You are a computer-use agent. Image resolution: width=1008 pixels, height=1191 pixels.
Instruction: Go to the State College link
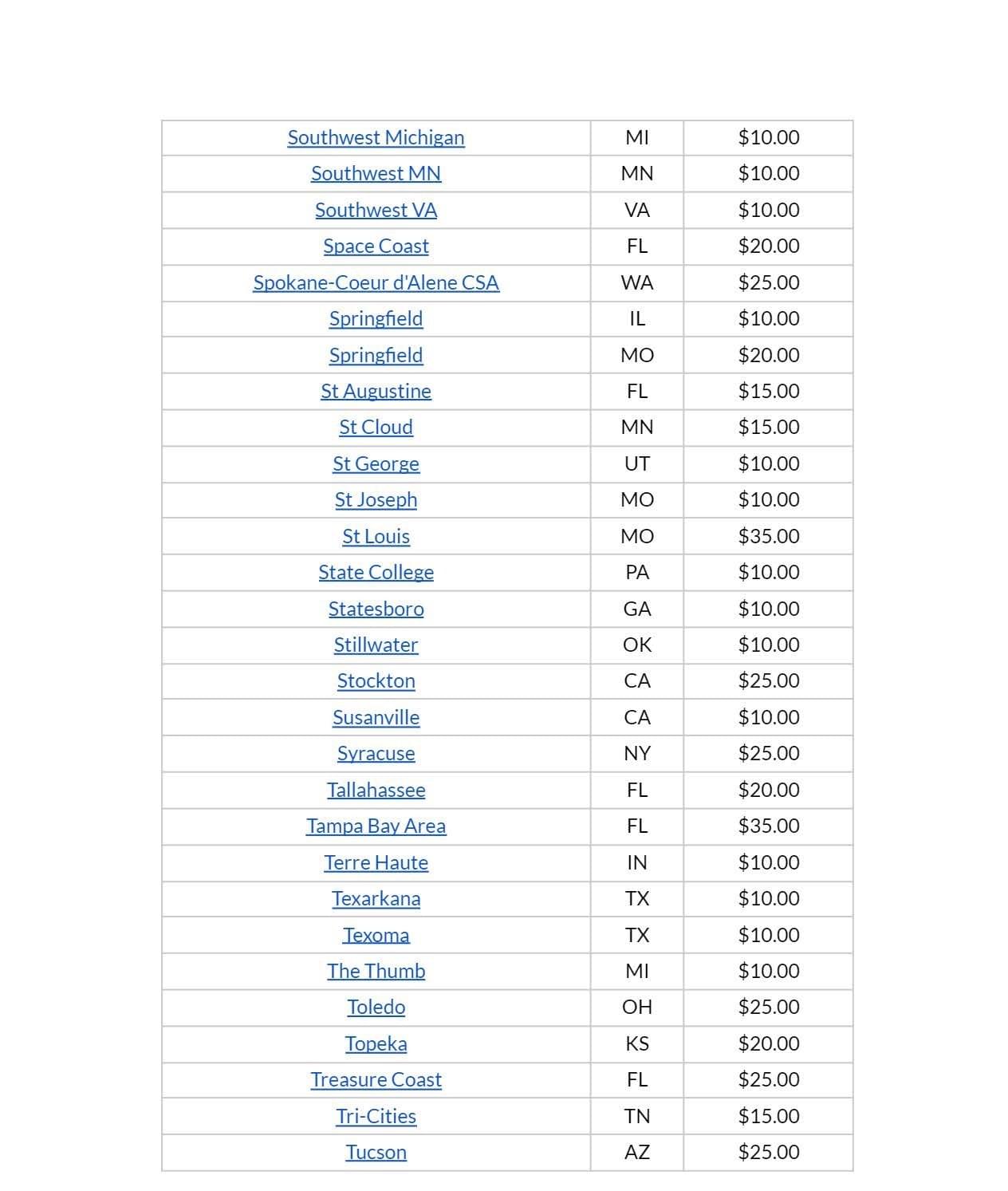[x=376, y=573]
